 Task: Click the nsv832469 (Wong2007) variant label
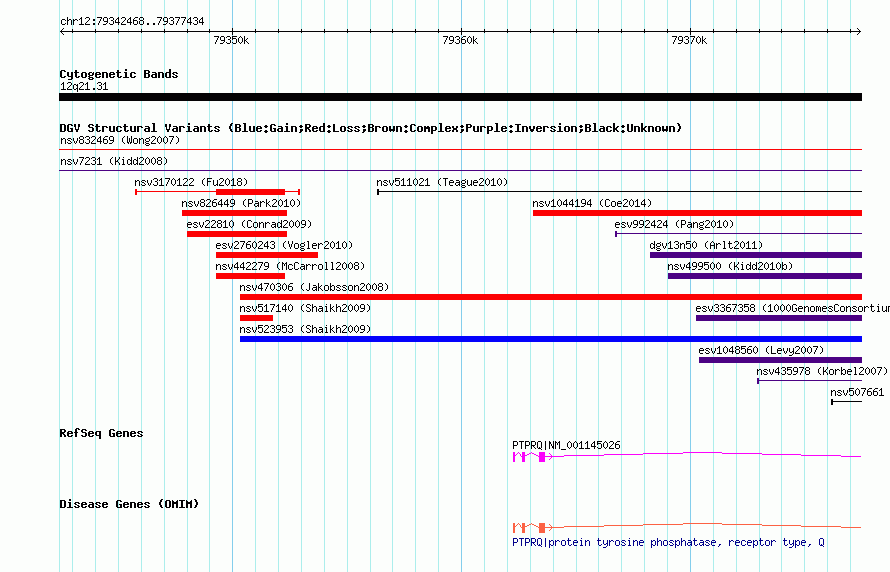tap(120, 140)
